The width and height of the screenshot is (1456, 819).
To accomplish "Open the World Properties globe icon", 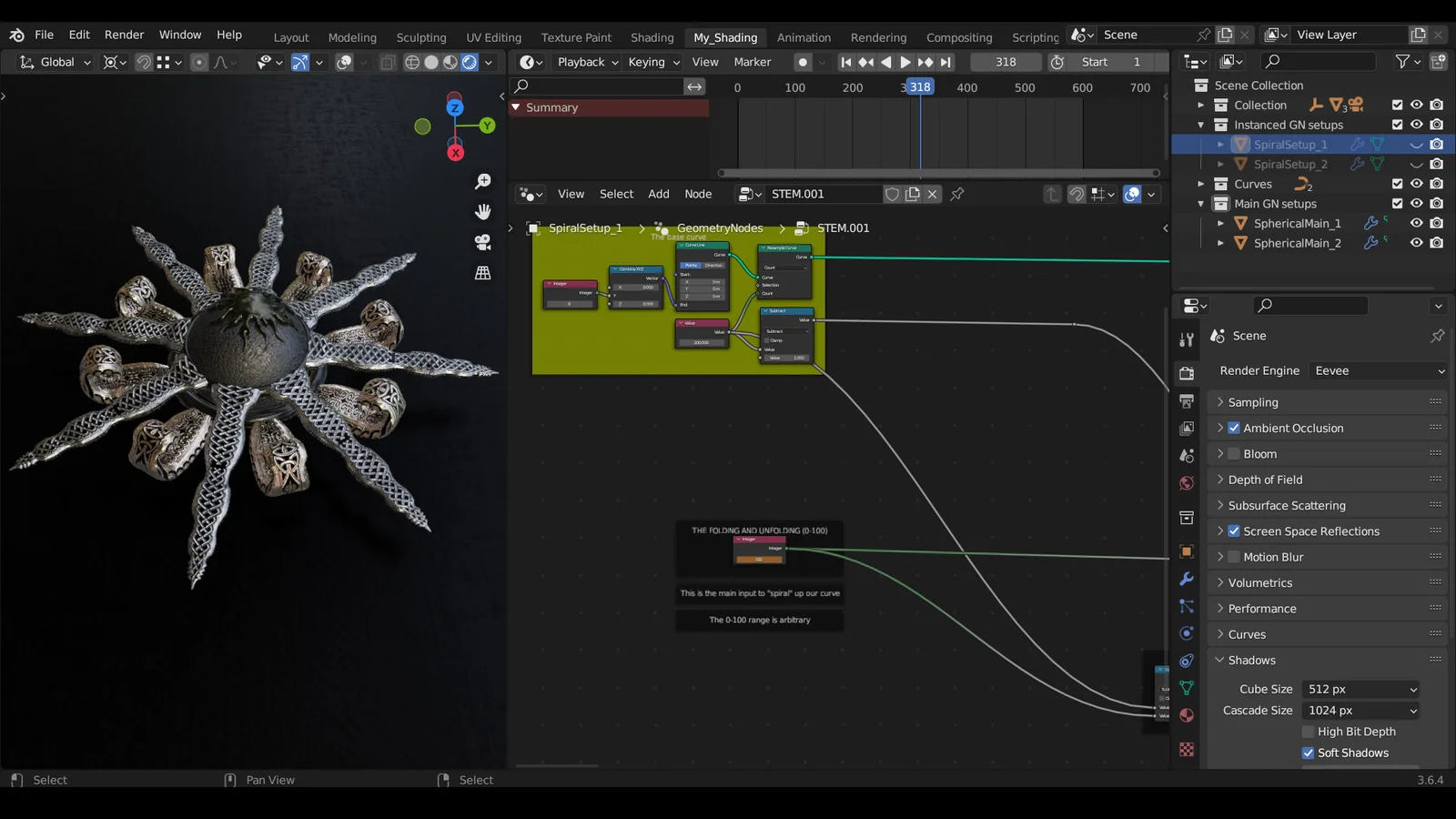I will tap(1187, 482).
